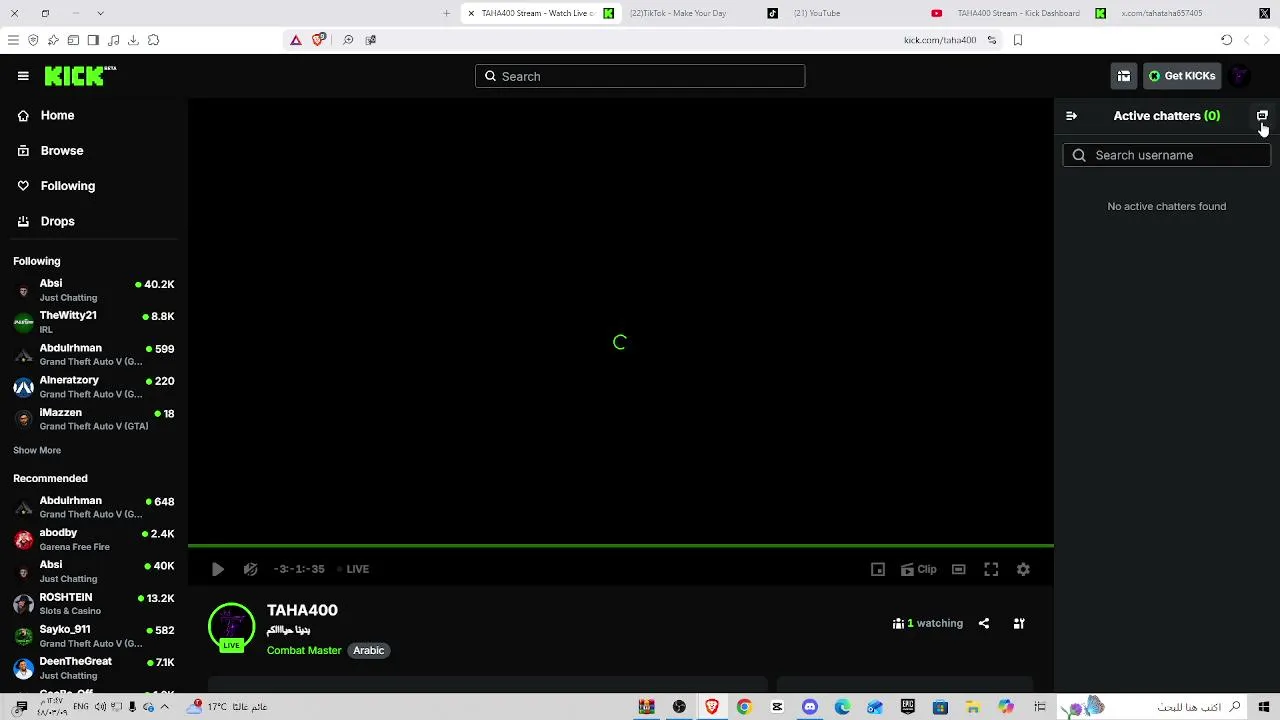This screenshot has height=720, width=1280.
Task: Open TheWitty21 IRL channel
Action: pos(94,322)
